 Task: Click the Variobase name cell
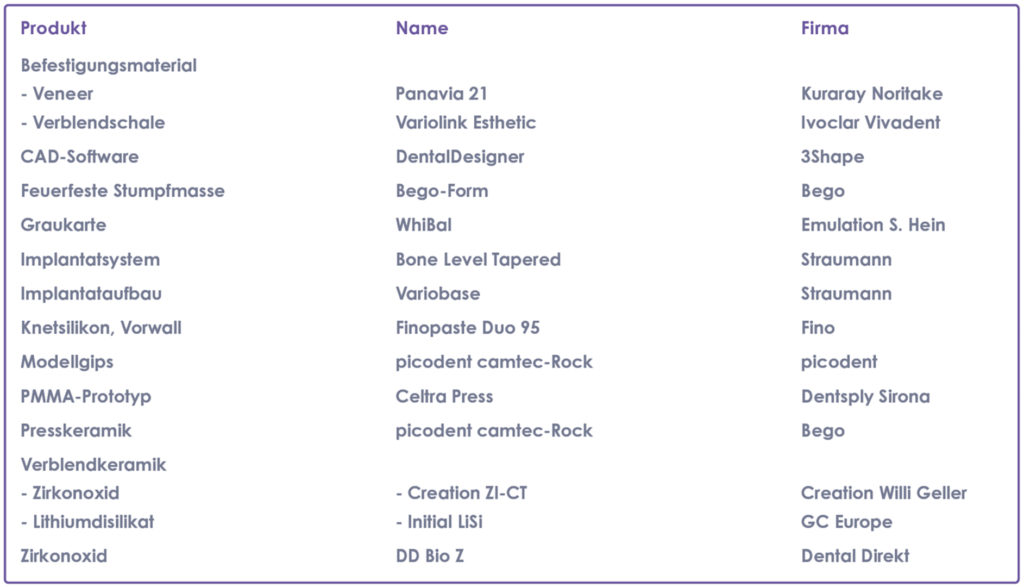coord(438,294)
